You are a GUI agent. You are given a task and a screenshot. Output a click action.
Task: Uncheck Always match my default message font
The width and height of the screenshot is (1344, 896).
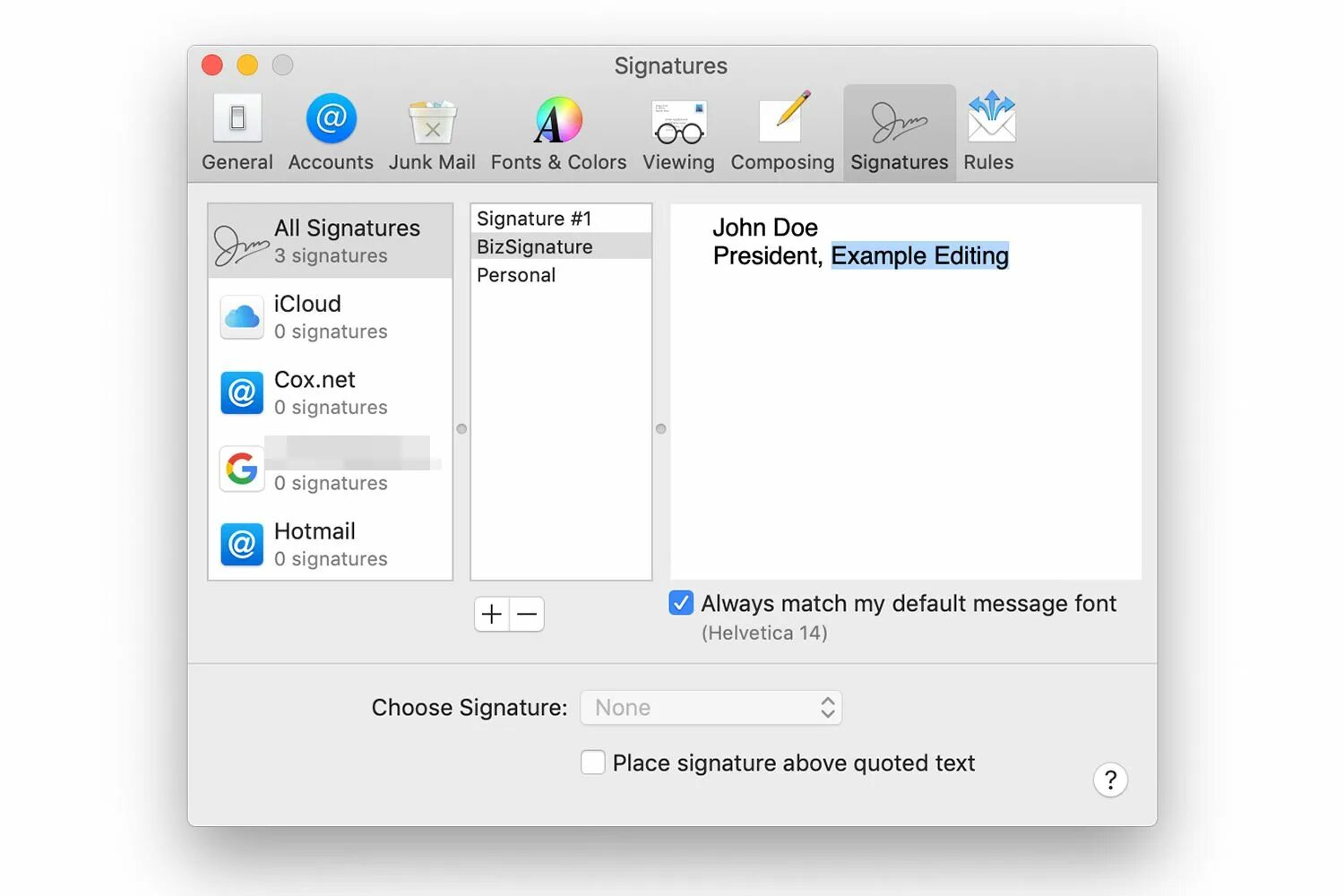point(681,603)
